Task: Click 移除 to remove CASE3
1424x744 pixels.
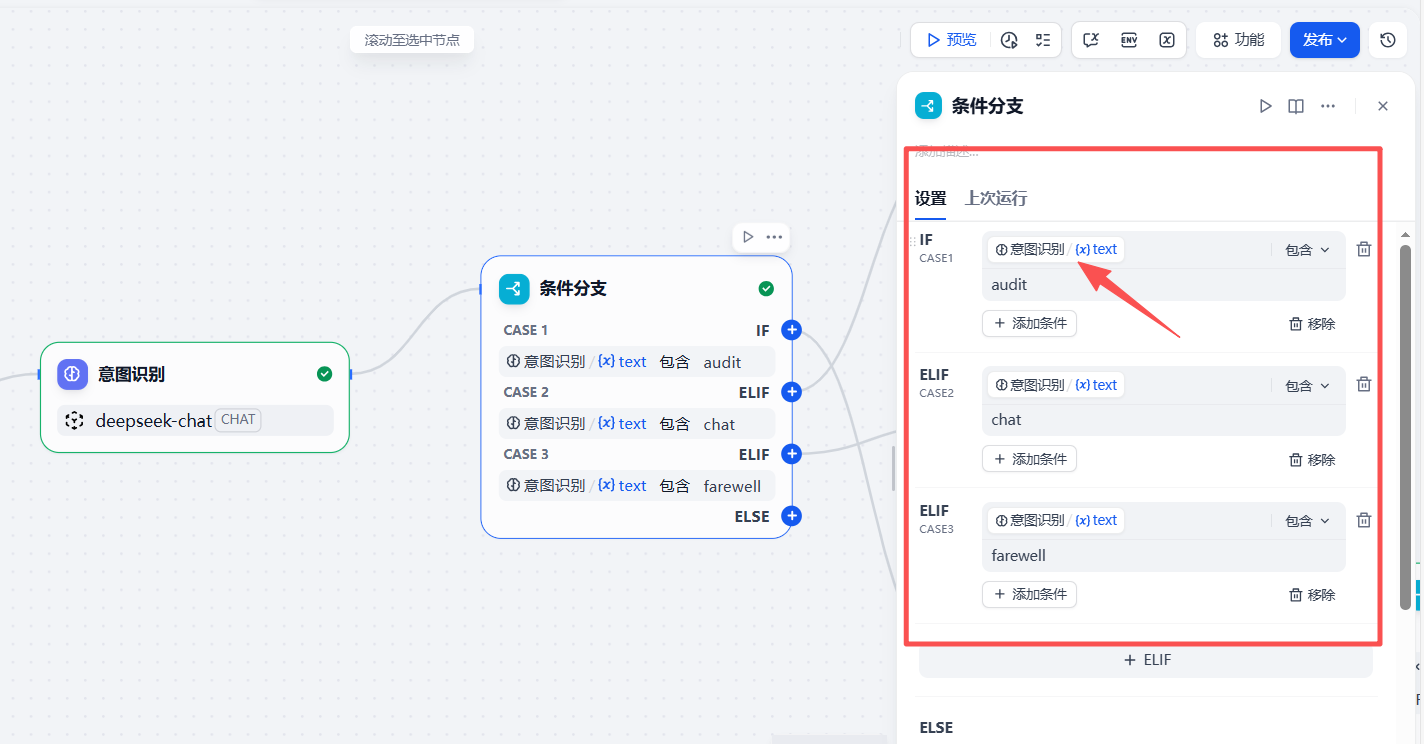Action: pos(1312,595)
